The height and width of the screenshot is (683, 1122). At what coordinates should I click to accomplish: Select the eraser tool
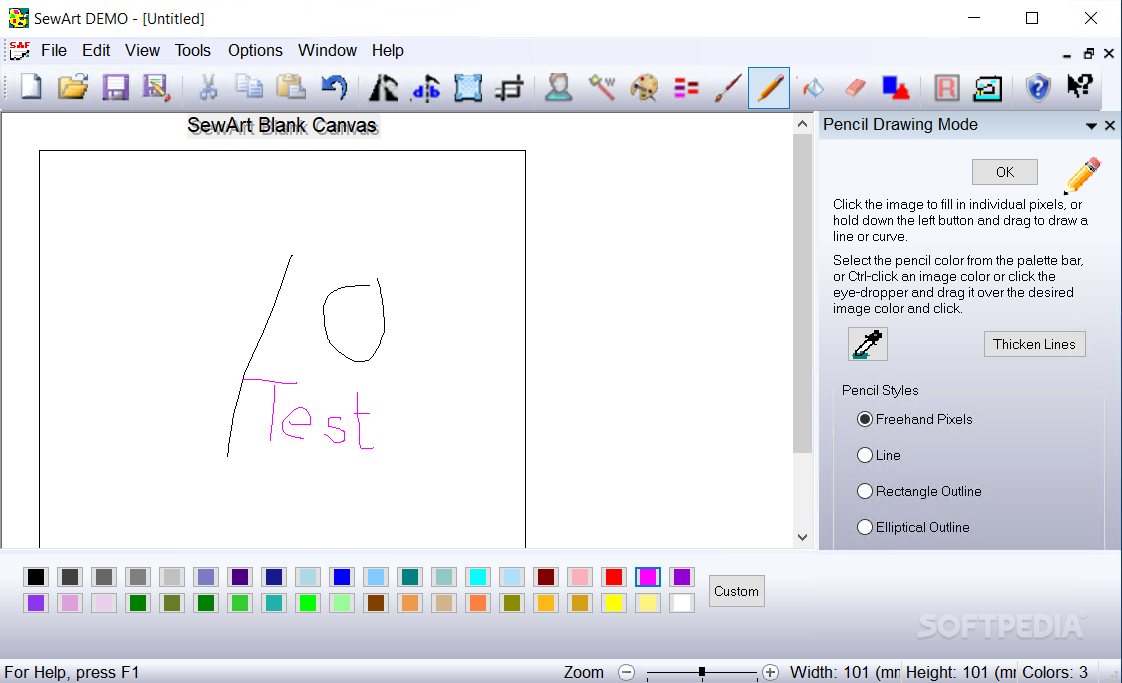click(855, 87)
